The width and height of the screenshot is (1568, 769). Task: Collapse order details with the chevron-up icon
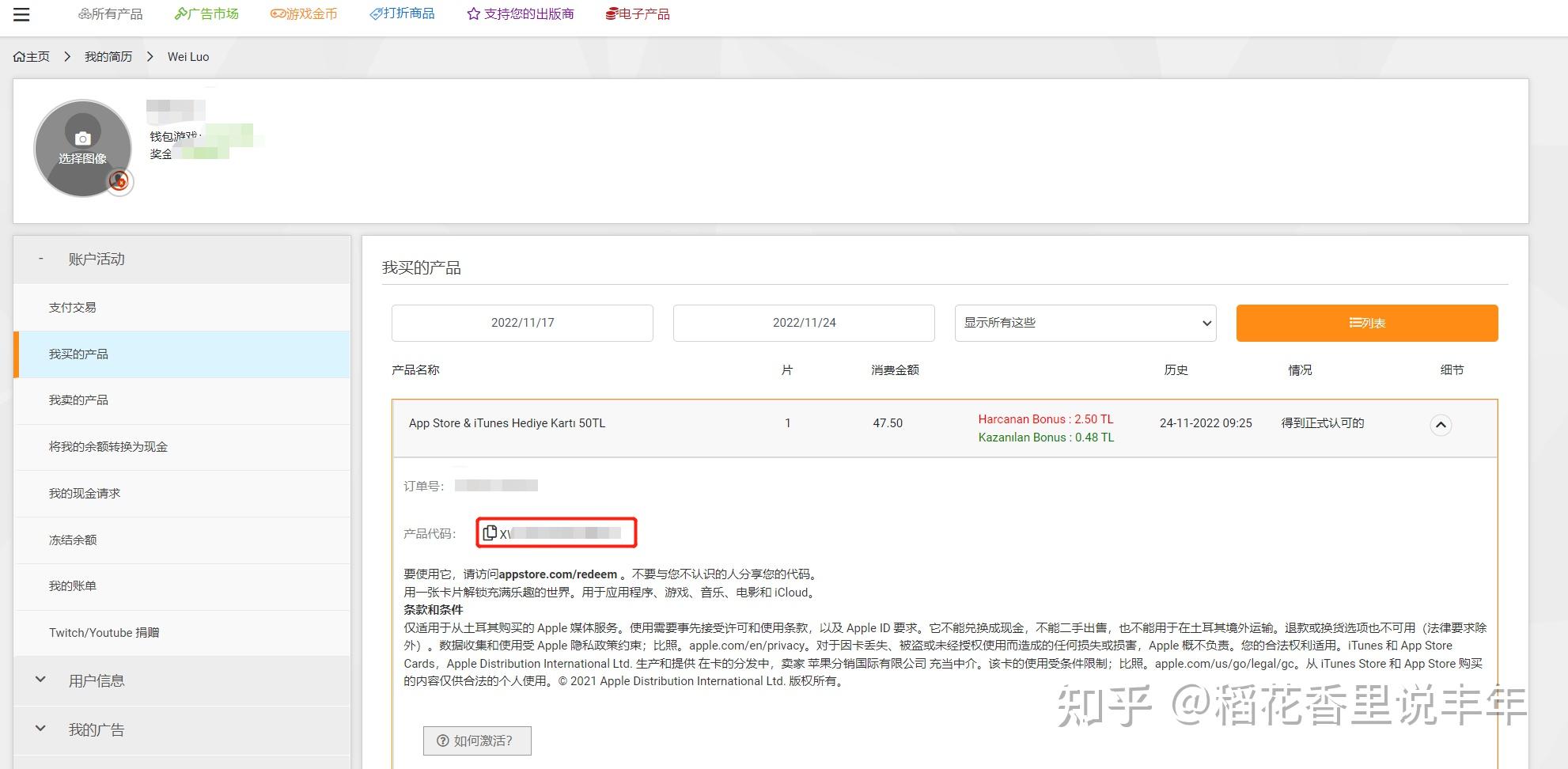coord(1441,425)
